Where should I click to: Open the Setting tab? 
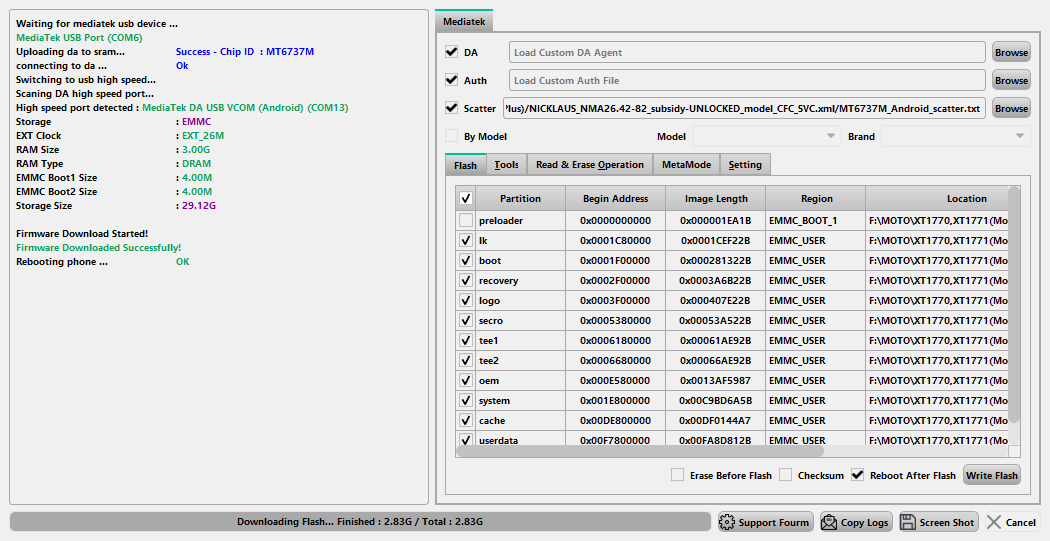click(x=745, y=165)
